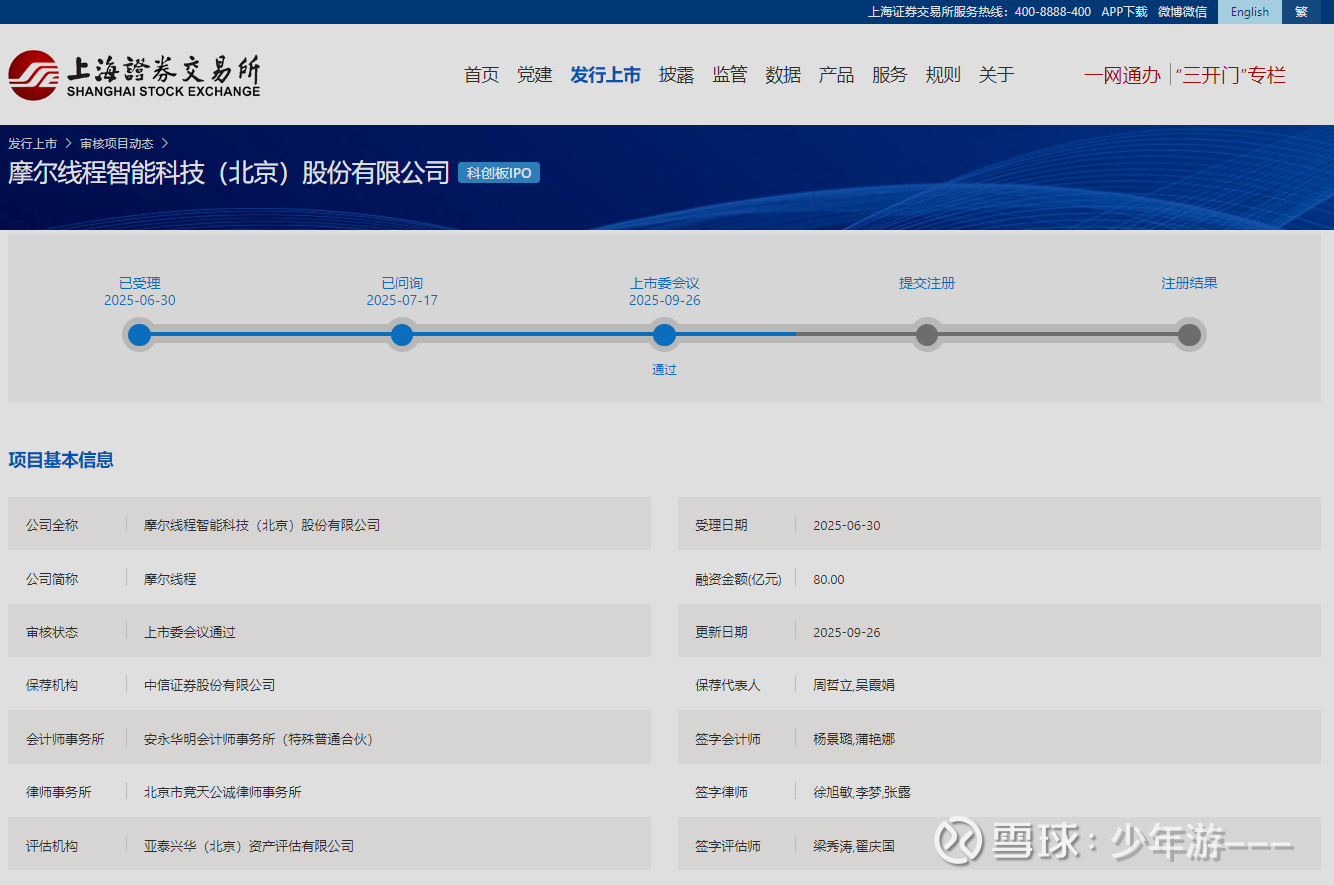This screenshot has width=1334, height=885.
Task: Select the 提交注册 timeline node
Action: [927, 335]
